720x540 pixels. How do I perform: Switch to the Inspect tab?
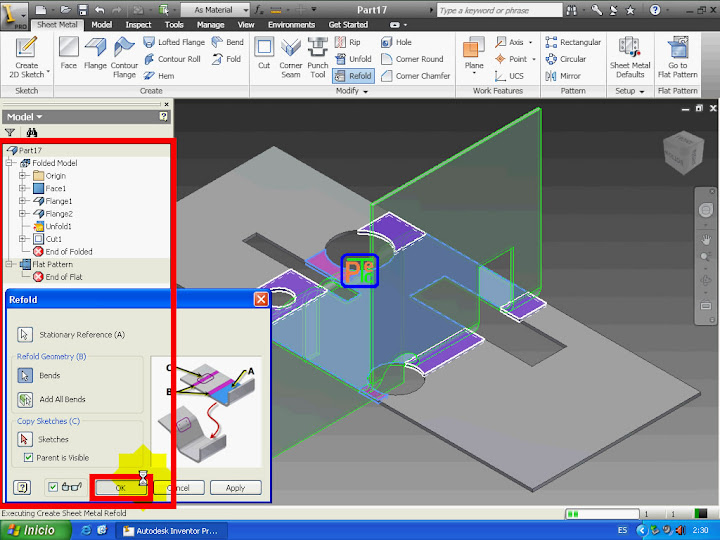click(x=138, y=25)
